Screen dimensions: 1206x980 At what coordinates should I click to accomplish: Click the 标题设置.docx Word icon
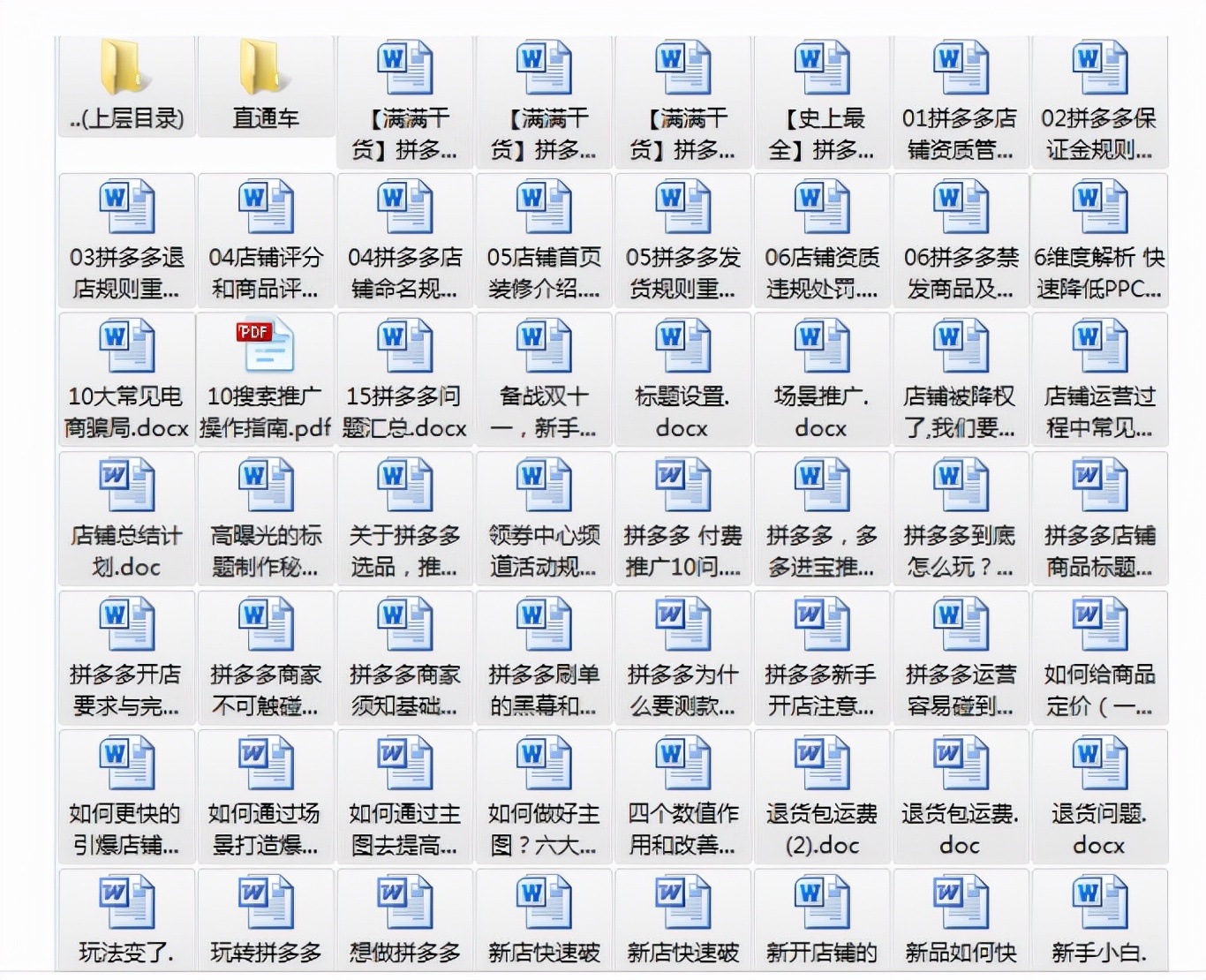[682, 345]
